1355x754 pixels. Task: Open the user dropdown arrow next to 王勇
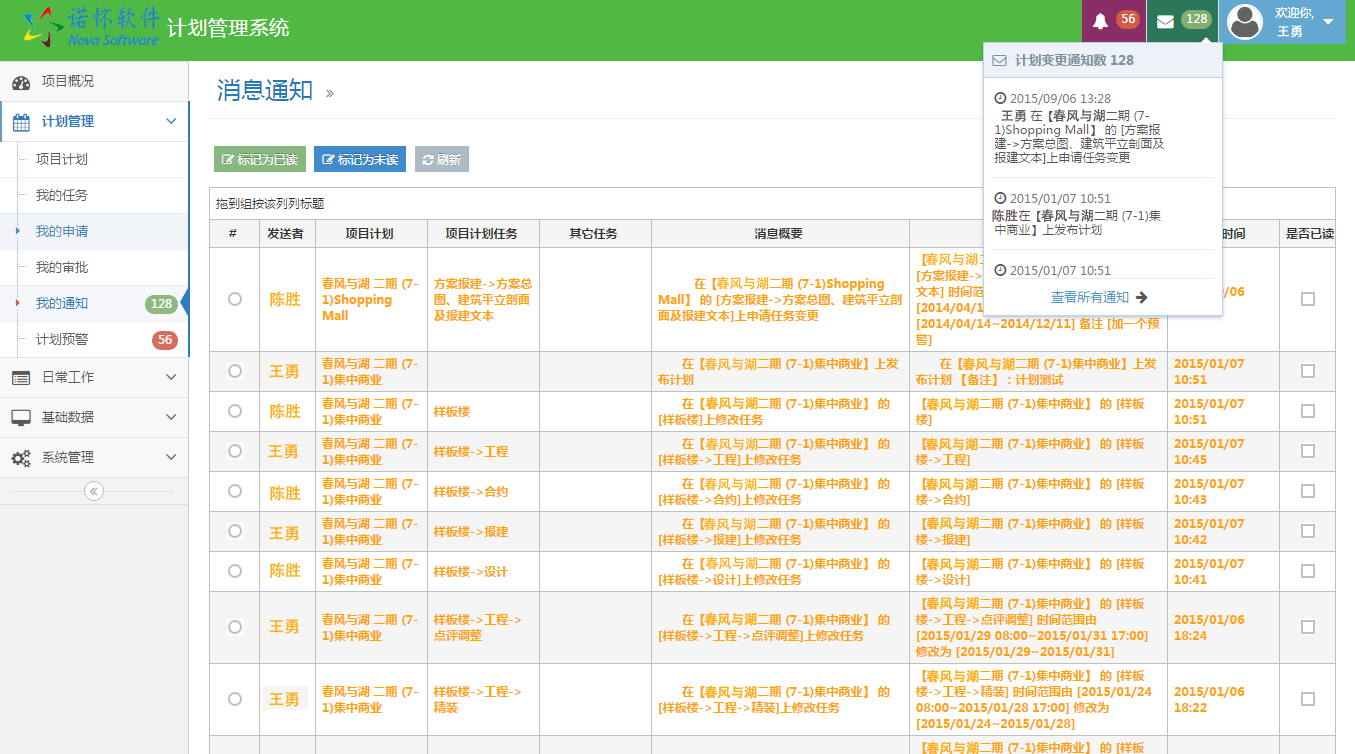click(1328, 22)
